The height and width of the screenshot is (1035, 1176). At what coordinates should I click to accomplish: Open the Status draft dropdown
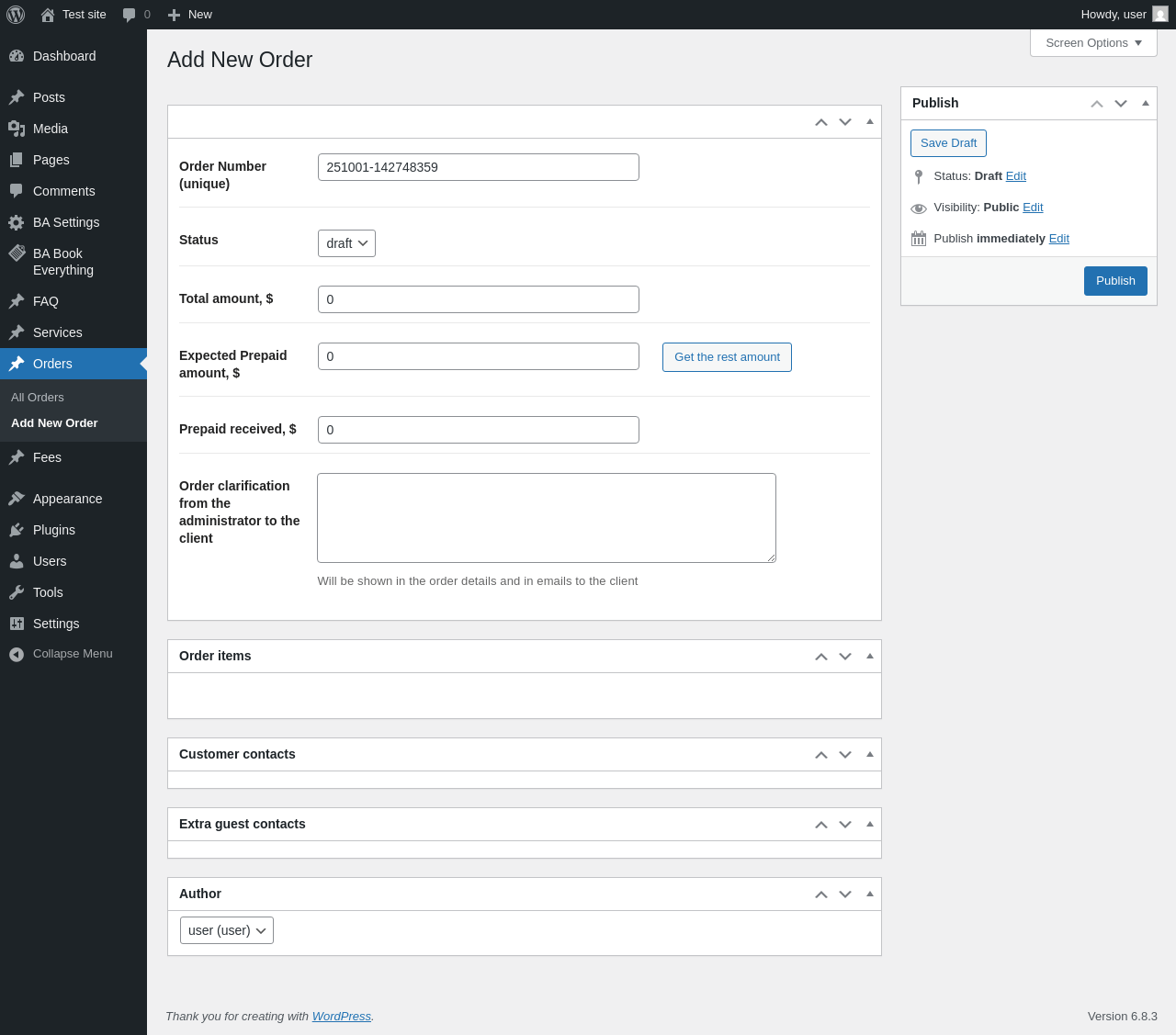346,243
